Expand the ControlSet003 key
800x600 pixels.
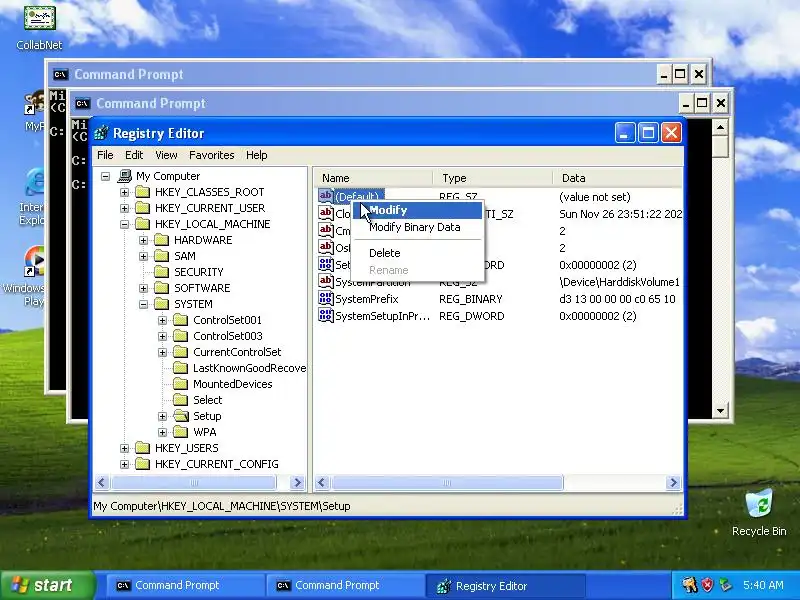click(x=162, y=336)
